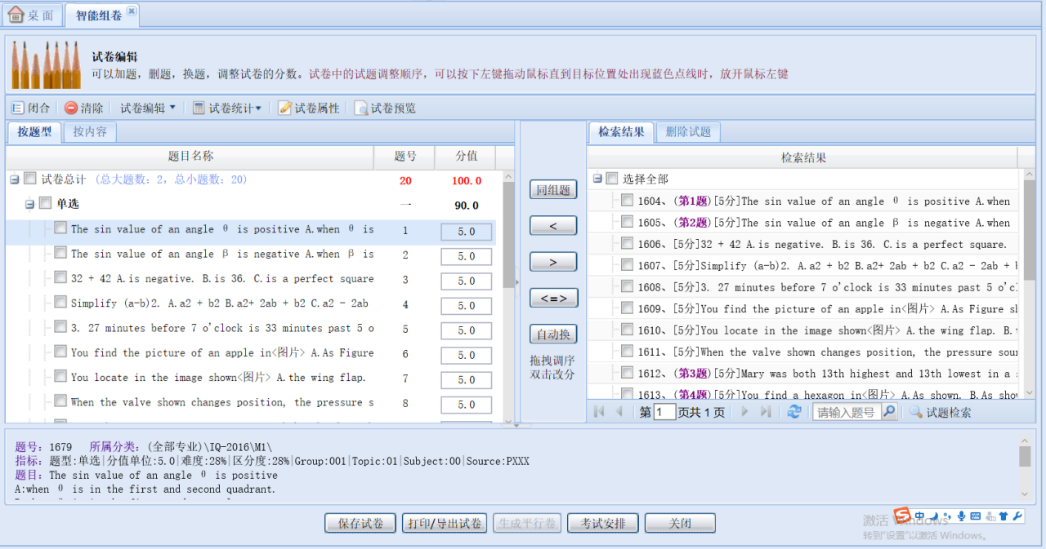
Task: Switch to the 按内容 tab
Action: 90,132
